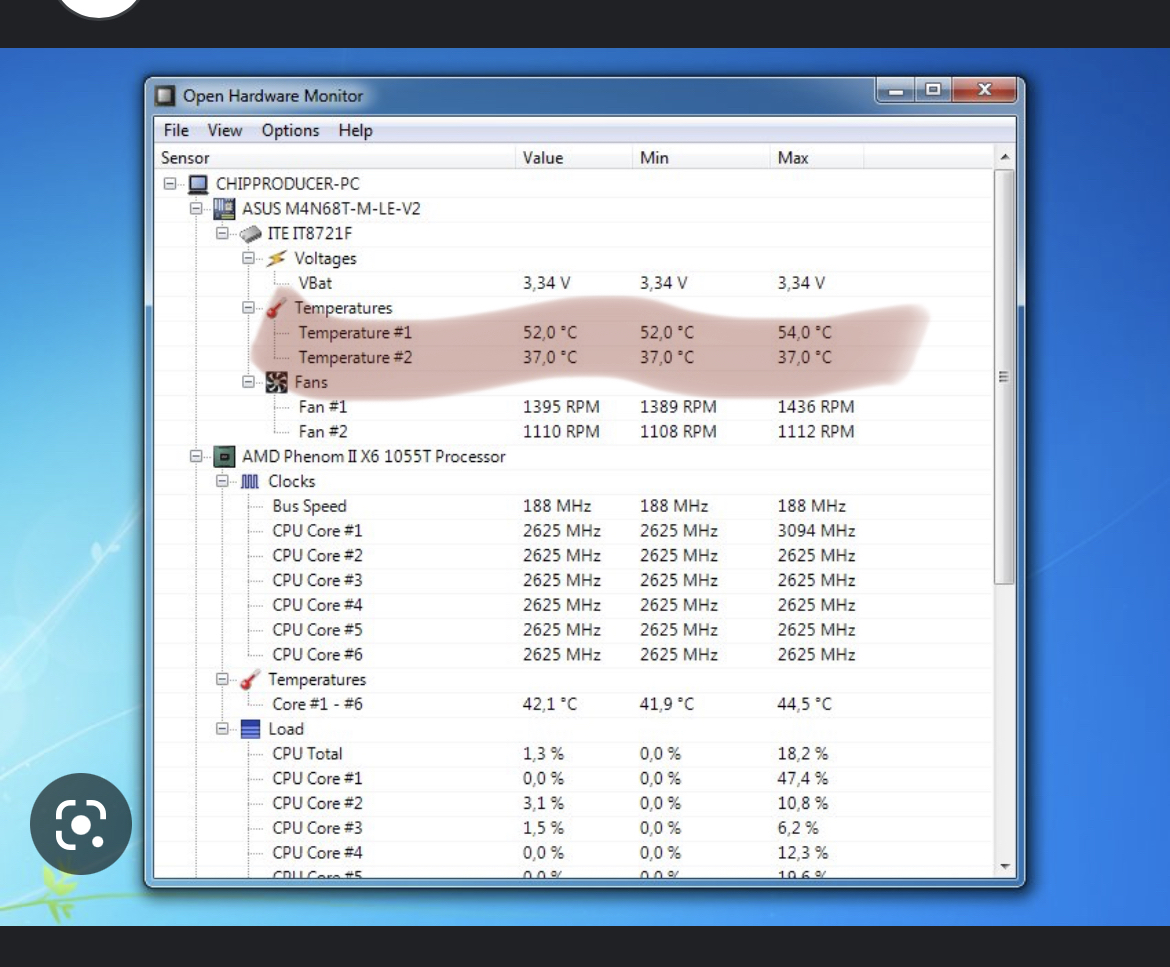Click the Value column header

[x=574, y=157]
